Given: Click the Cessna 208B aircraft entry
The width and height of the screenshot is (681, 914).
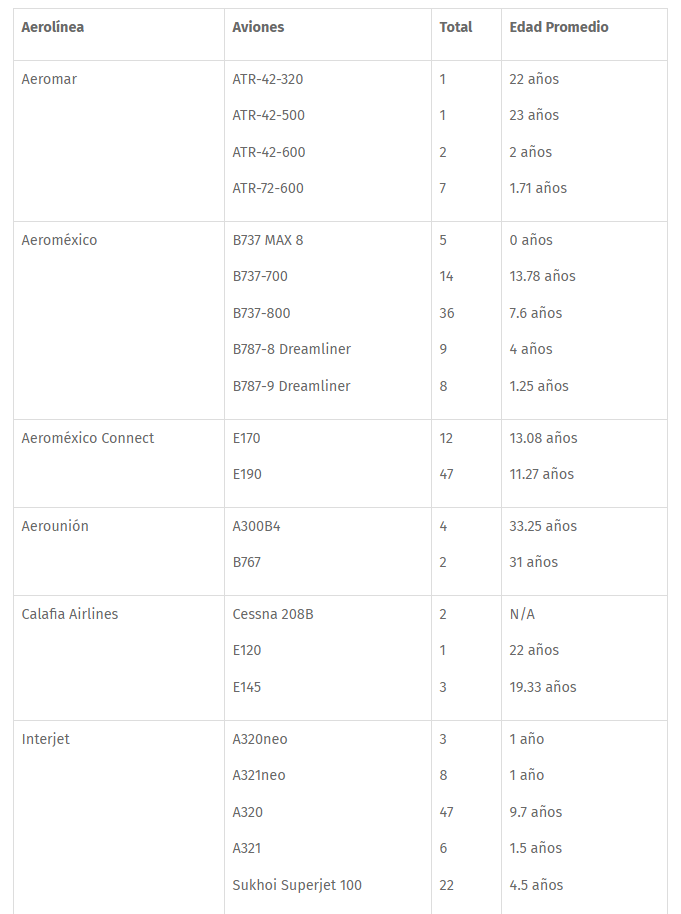Looking at the screenshot, I should coord(272,614).
